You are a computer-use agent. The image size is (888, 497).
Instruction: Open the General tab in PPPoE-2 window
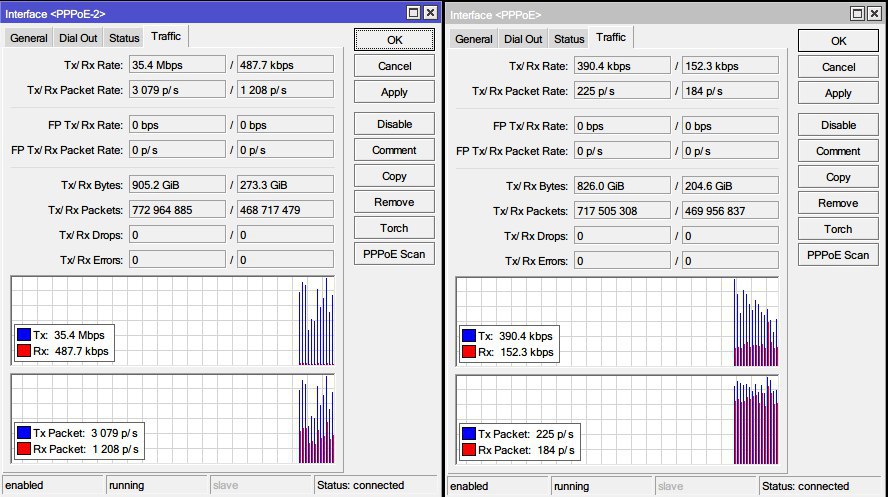click(29, 38)
